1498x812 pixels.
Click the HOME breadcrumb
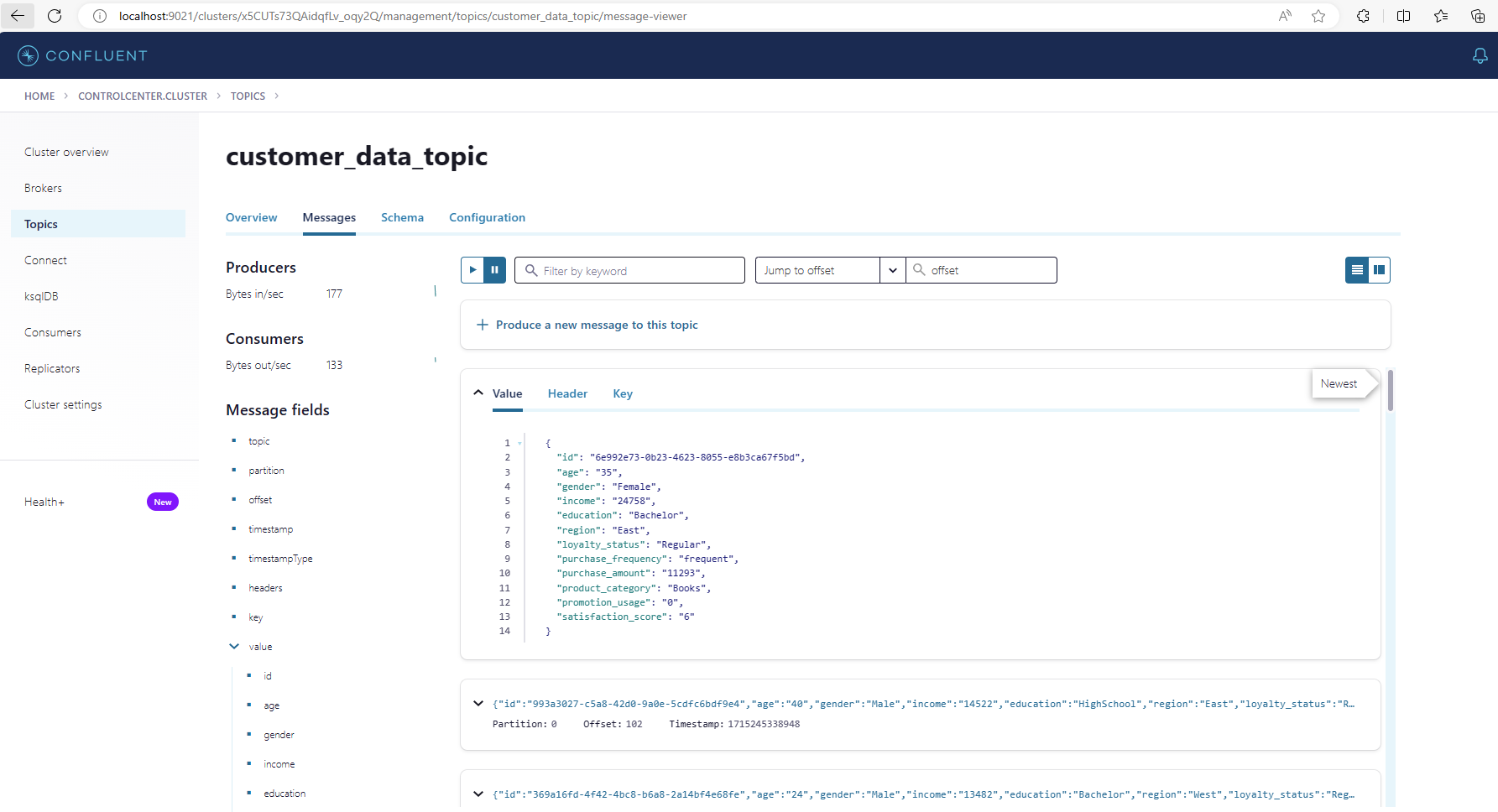tap(39, 96)
